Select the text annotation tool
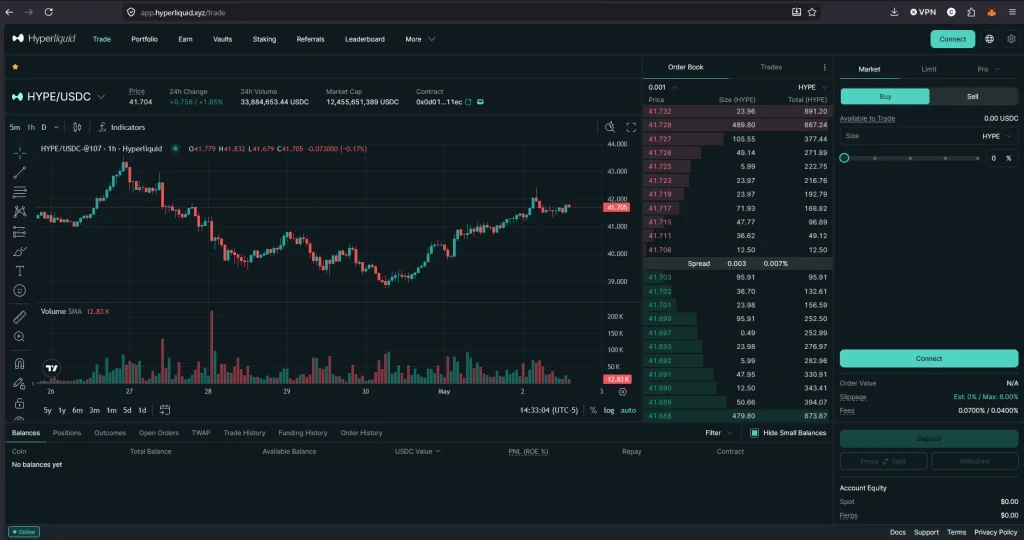Image resolution: width=1024 pixels, height=540 pixels. pos(20,271)
